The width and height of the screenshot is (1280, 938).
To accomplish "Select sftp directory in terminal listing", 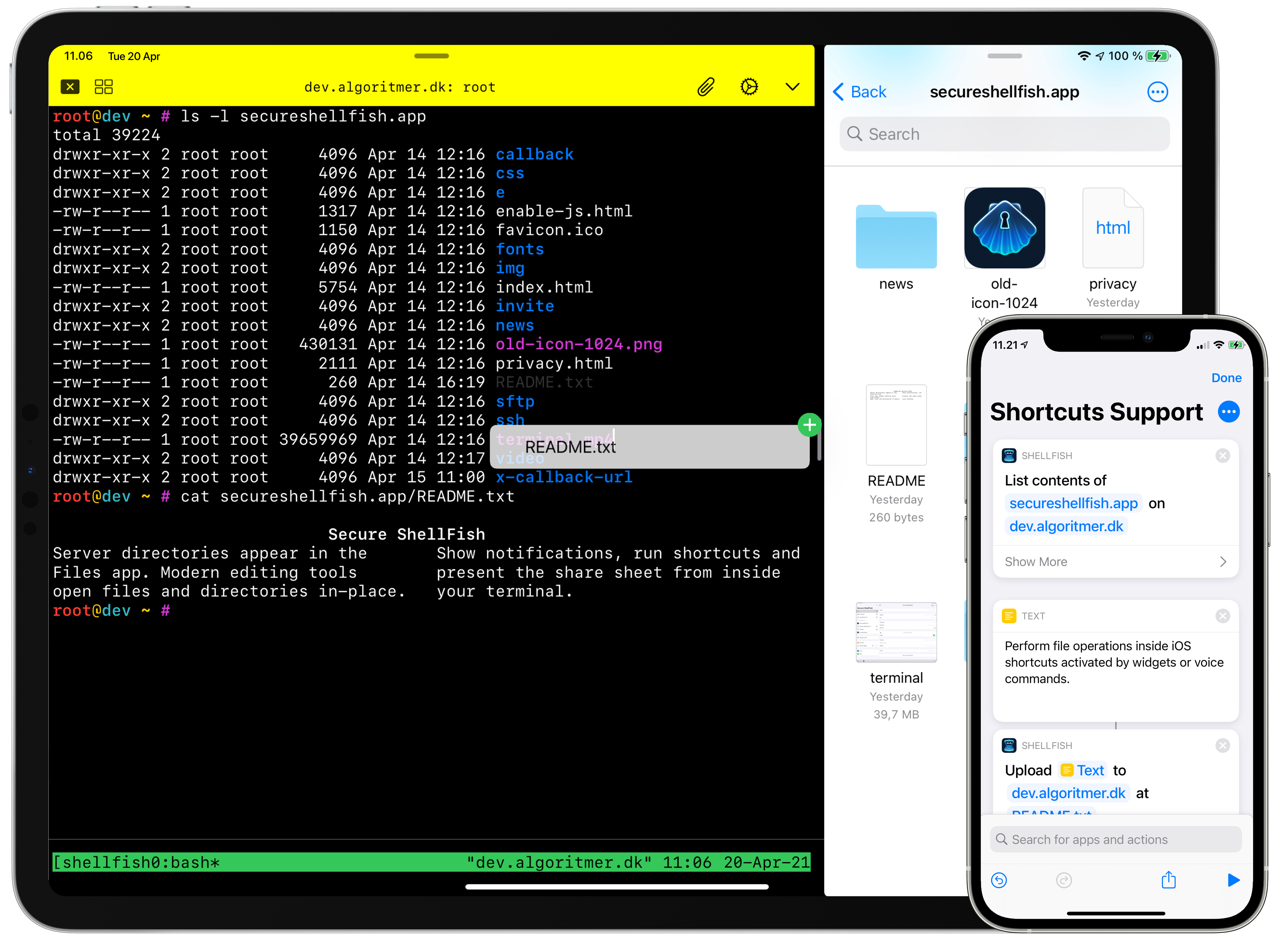I will click(515, 401).
